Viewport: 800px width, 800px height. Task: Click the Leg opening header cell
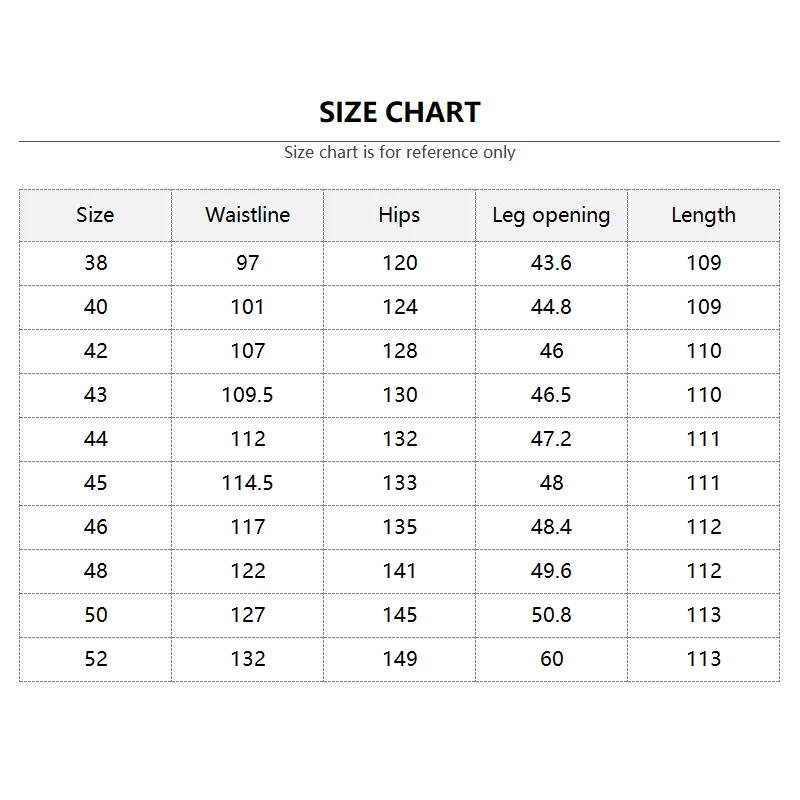tap(551, 215)
